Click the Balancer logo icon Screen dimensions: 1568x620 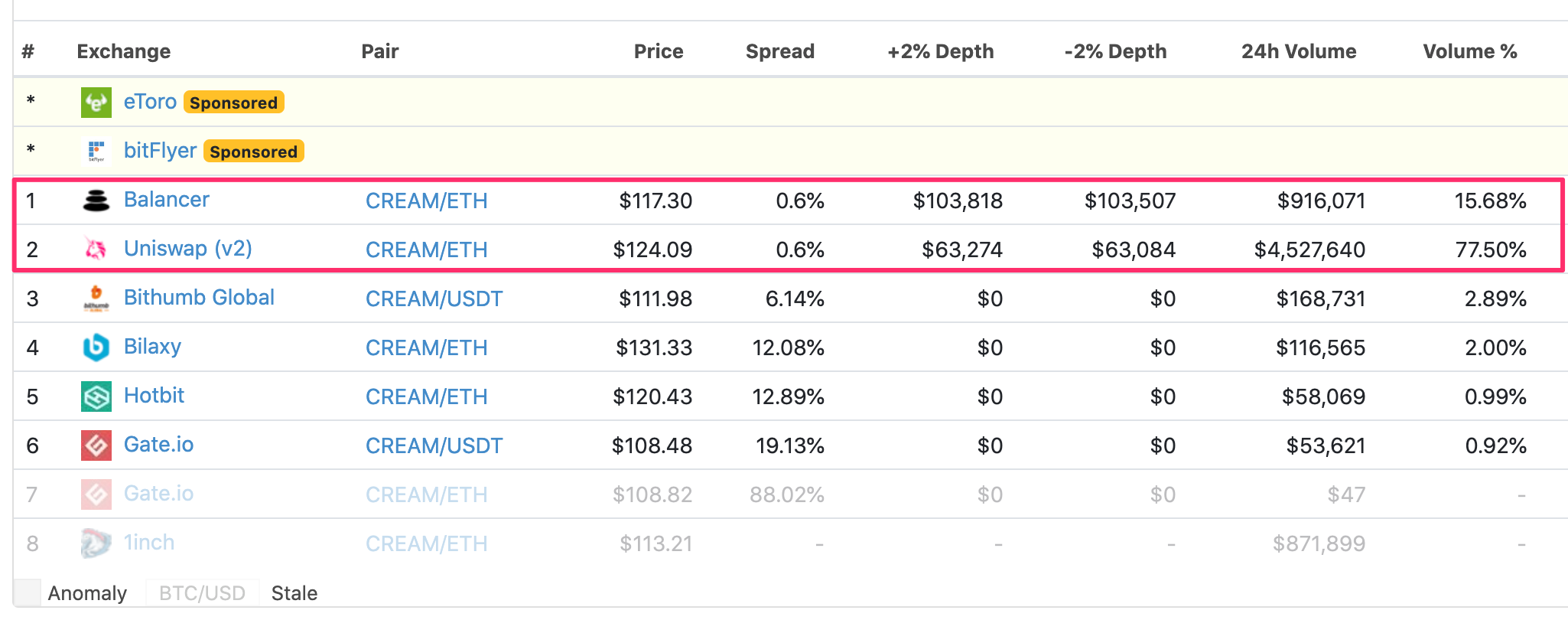point(96,201)
